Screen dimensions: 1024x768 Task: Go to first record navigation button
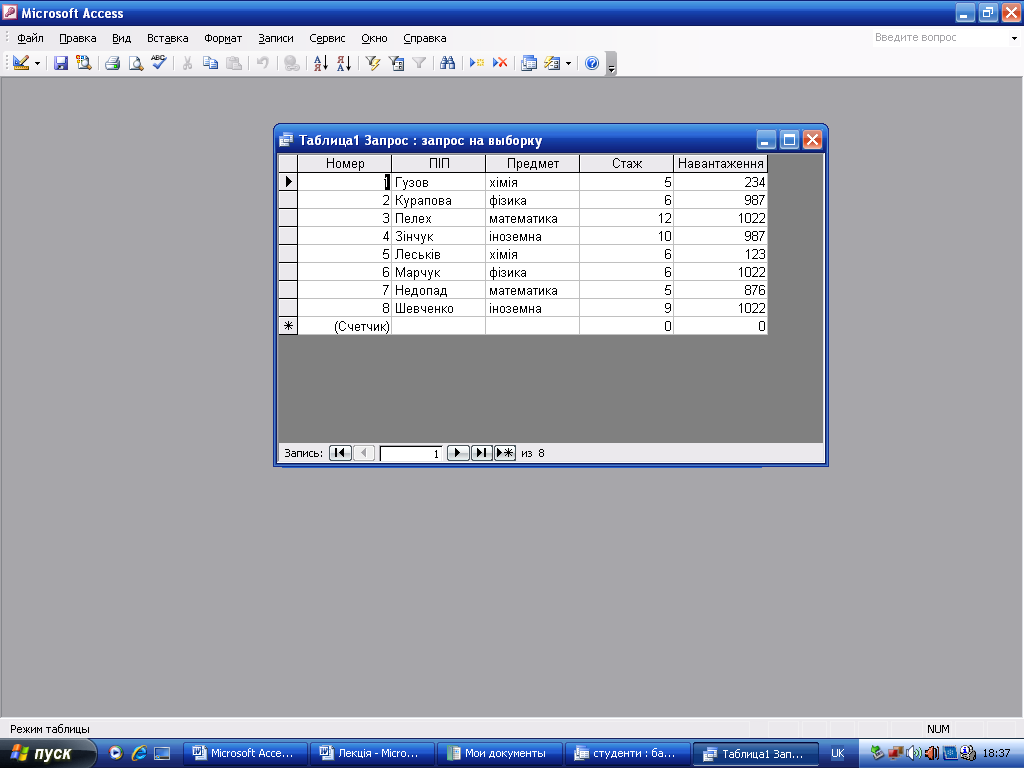340,453
